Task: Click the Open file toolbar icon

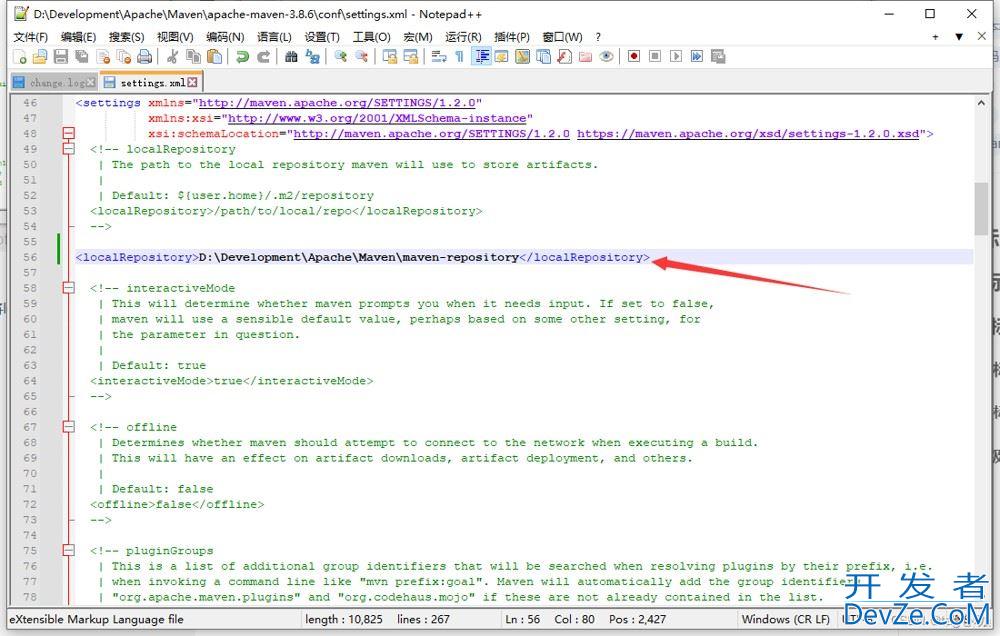Action: click(40, 57)
